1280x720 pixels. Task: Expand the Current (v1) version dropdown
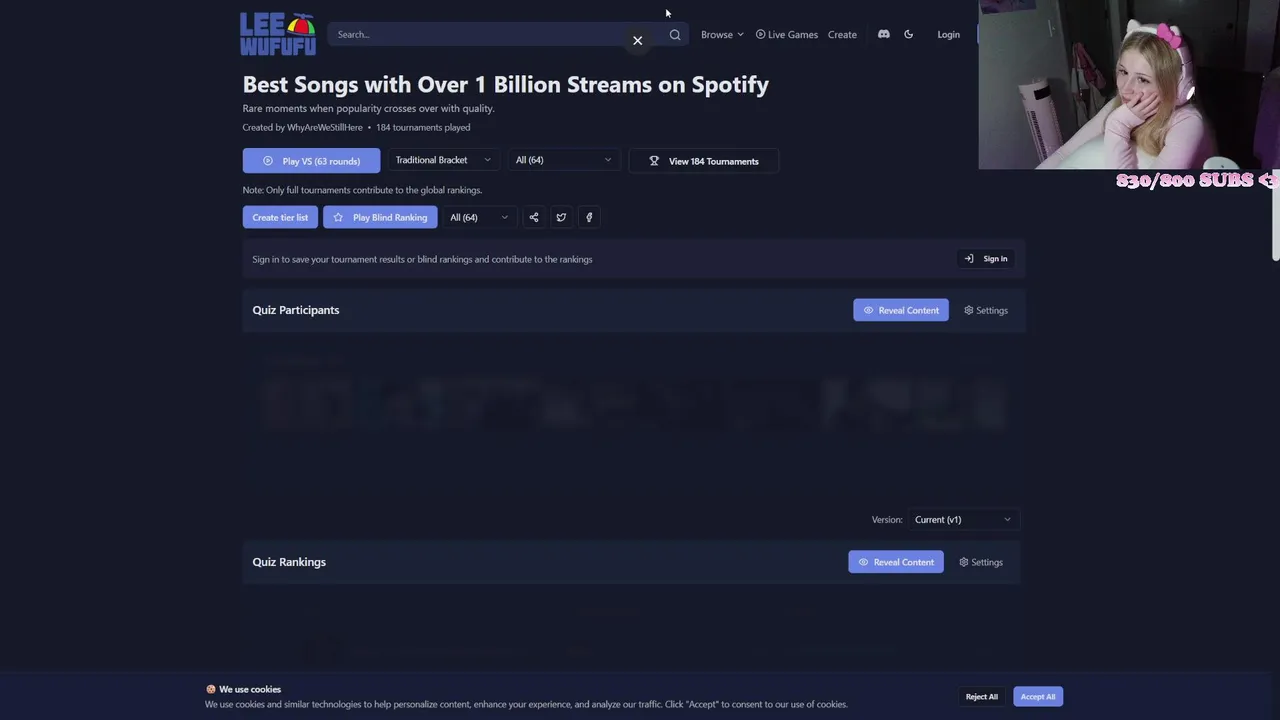click(962, 519)
